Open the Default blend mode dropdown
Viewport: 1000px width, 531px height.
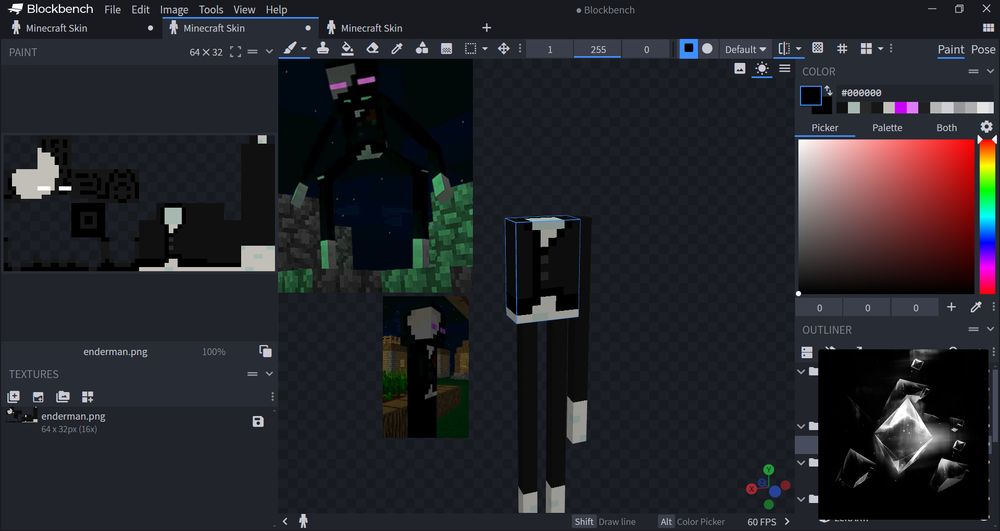[x=745, y=49]
